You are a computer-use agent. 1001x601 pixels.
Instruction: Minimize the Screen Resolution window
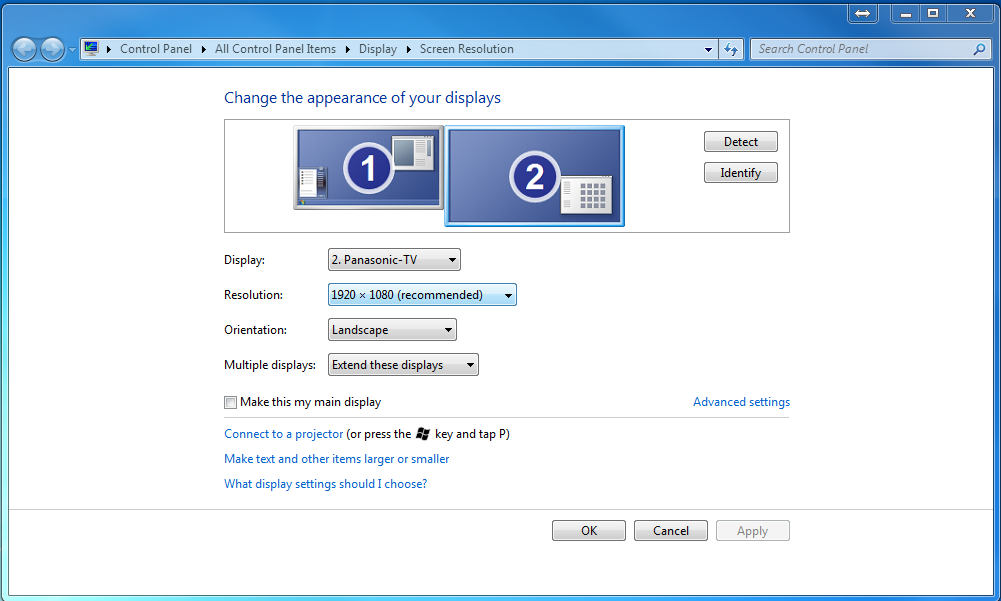click(905, 13)
